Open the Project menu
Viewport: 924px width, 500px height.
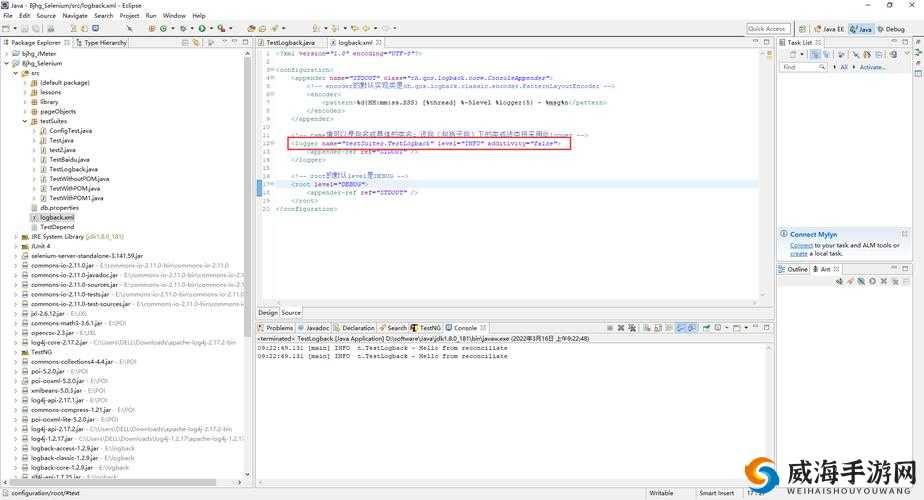pyautogui.click(x=130, y=16)
